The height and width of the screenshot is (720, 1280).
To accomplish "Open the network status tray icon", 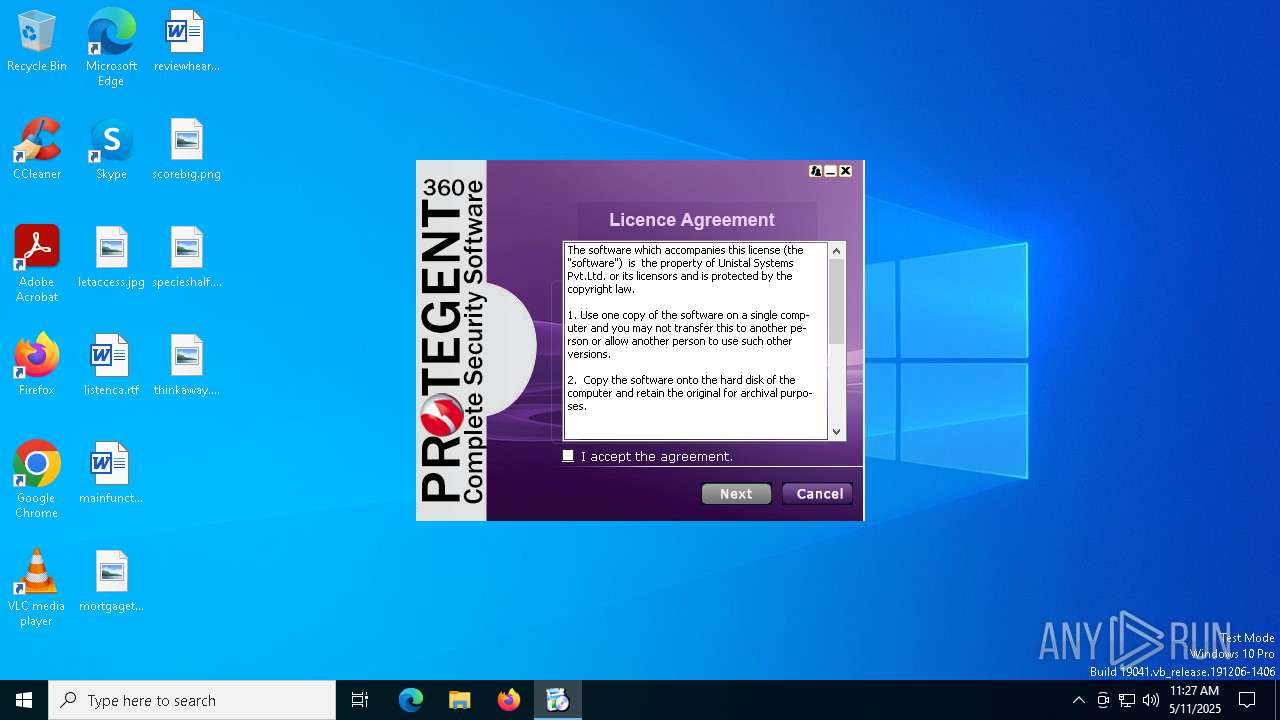I will 1127,700.
